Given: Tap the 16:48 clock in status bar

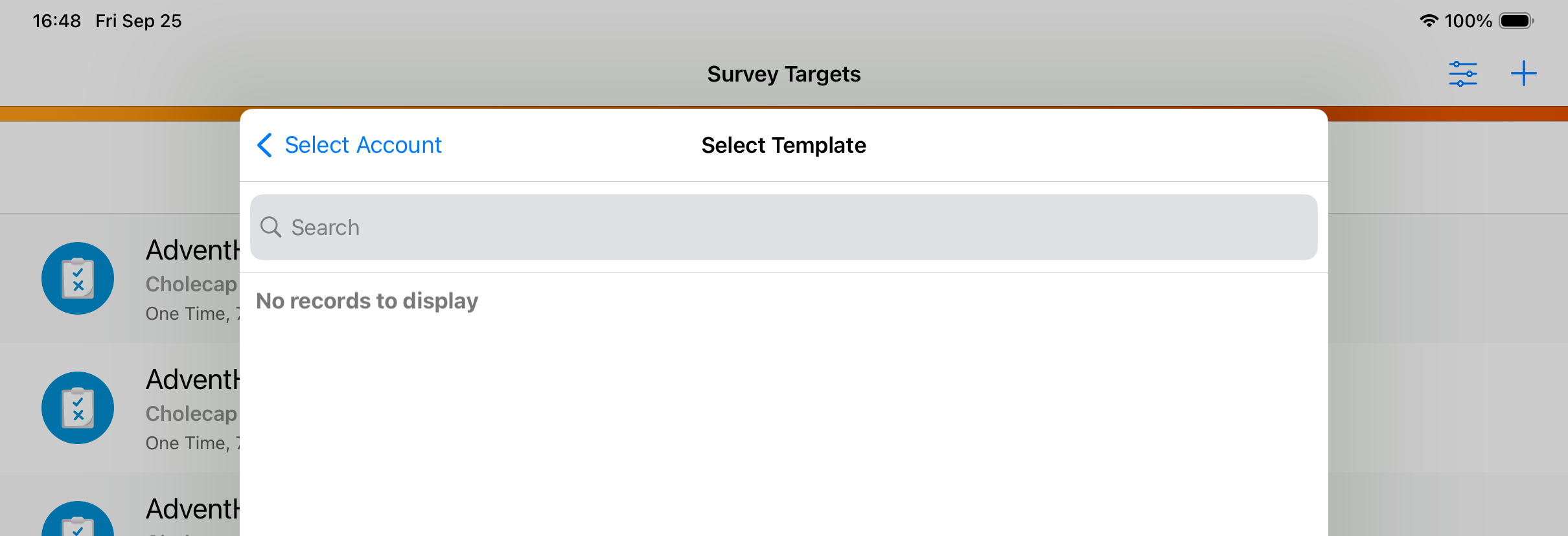Looking at the screenshot, I should (x=57, y=21).
